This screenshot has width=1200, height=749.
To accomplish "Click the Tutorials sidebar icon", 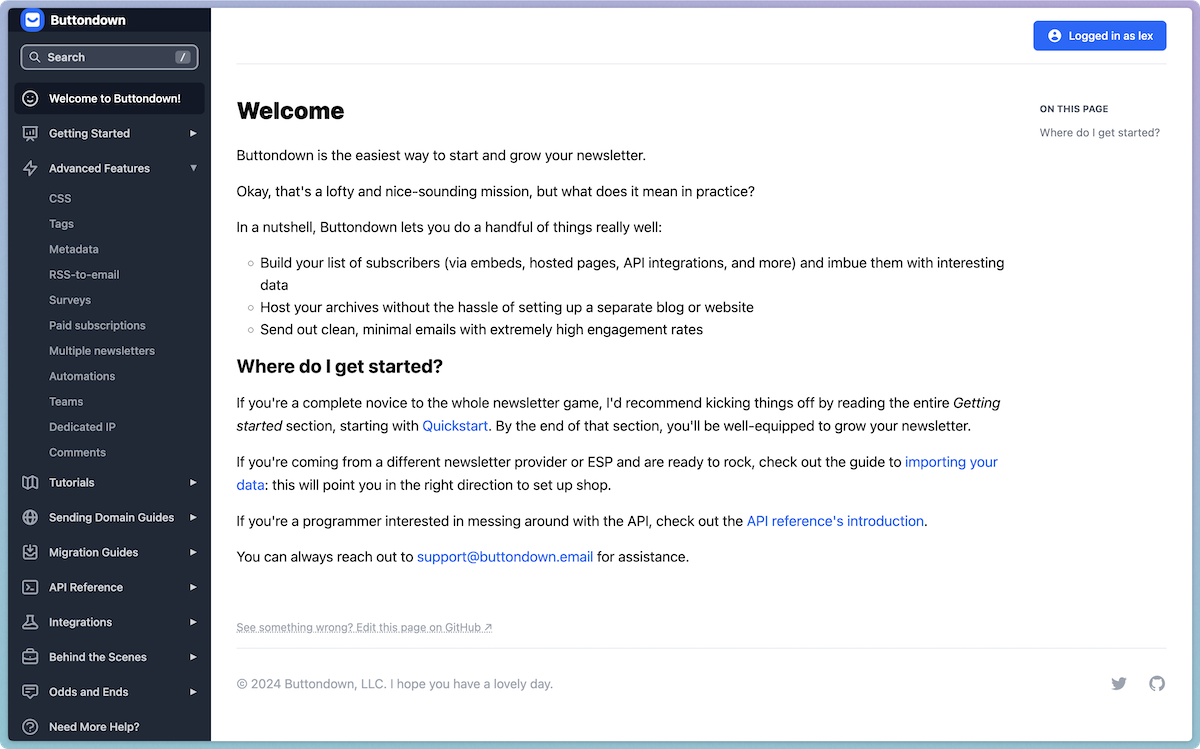I will (30, 482).
